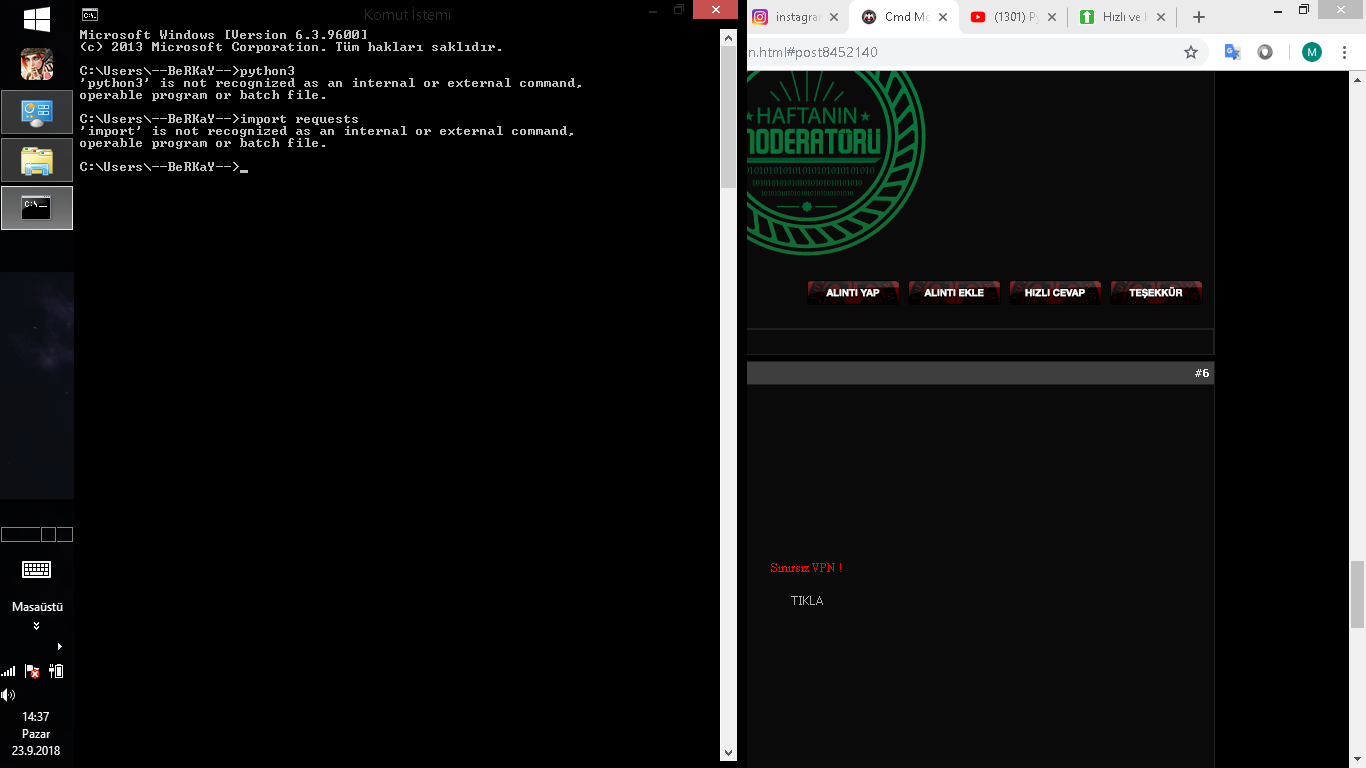Open the Google Translate extension icon
Screen dimensions: 1366x768
click(1232, 52)
